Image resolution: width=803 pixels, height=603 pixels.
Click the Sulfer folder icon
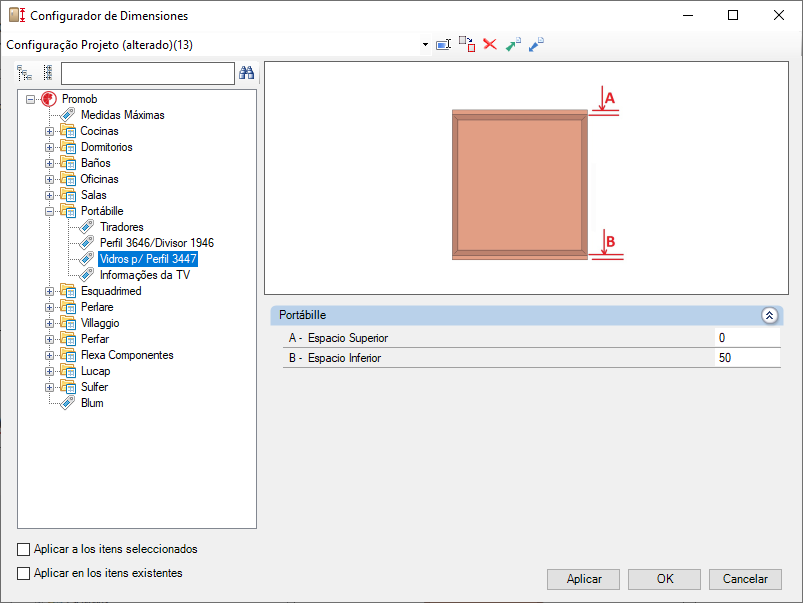coord(68,387)
